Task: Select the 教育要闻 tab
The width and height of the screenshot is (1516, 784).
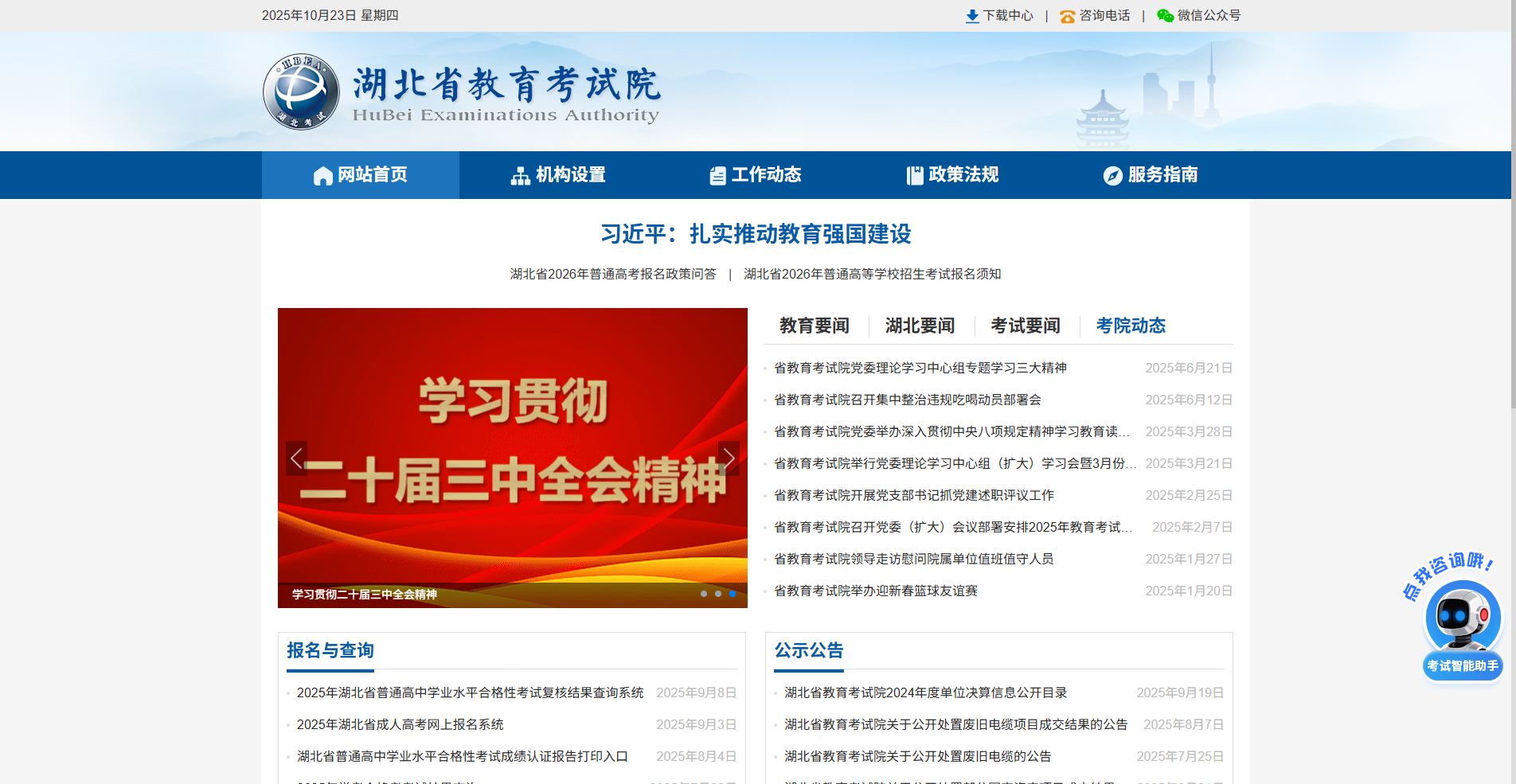Action: click(814, 326)
